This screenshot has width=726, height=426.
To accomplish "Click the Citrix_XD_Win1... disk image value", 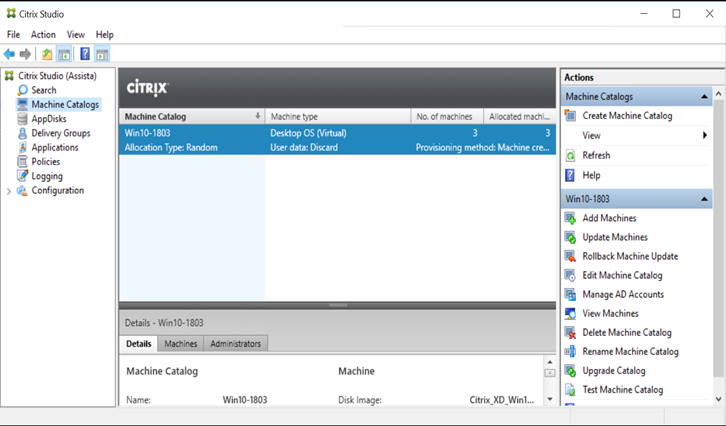I will click(501, 400).
